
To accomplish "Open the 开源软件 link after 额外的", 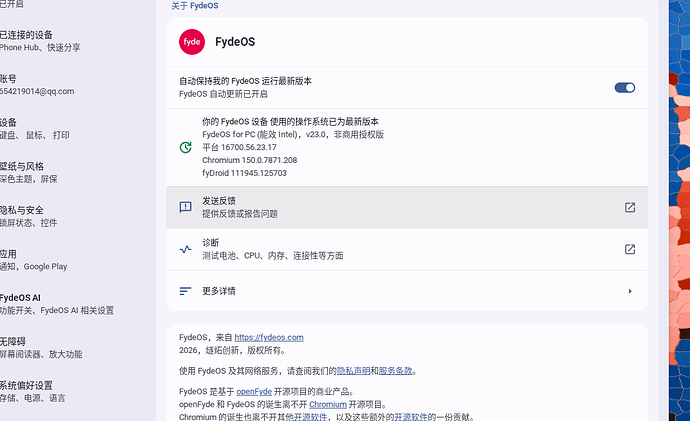I will [411, 417].
